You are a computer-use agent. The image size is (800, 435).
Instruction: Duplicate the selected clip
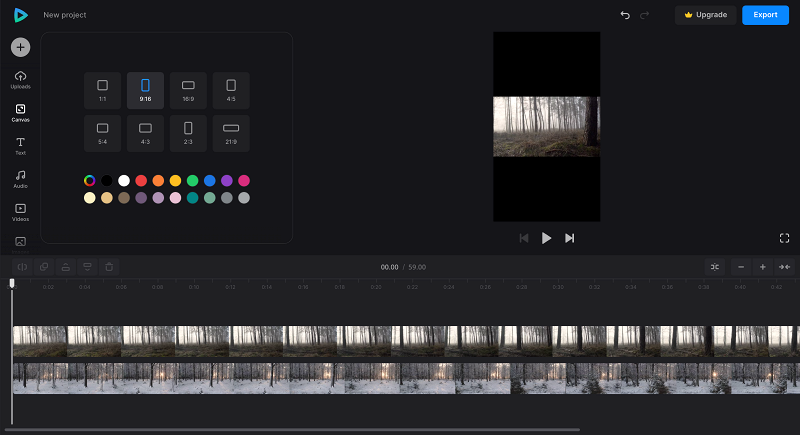point(44,267)
